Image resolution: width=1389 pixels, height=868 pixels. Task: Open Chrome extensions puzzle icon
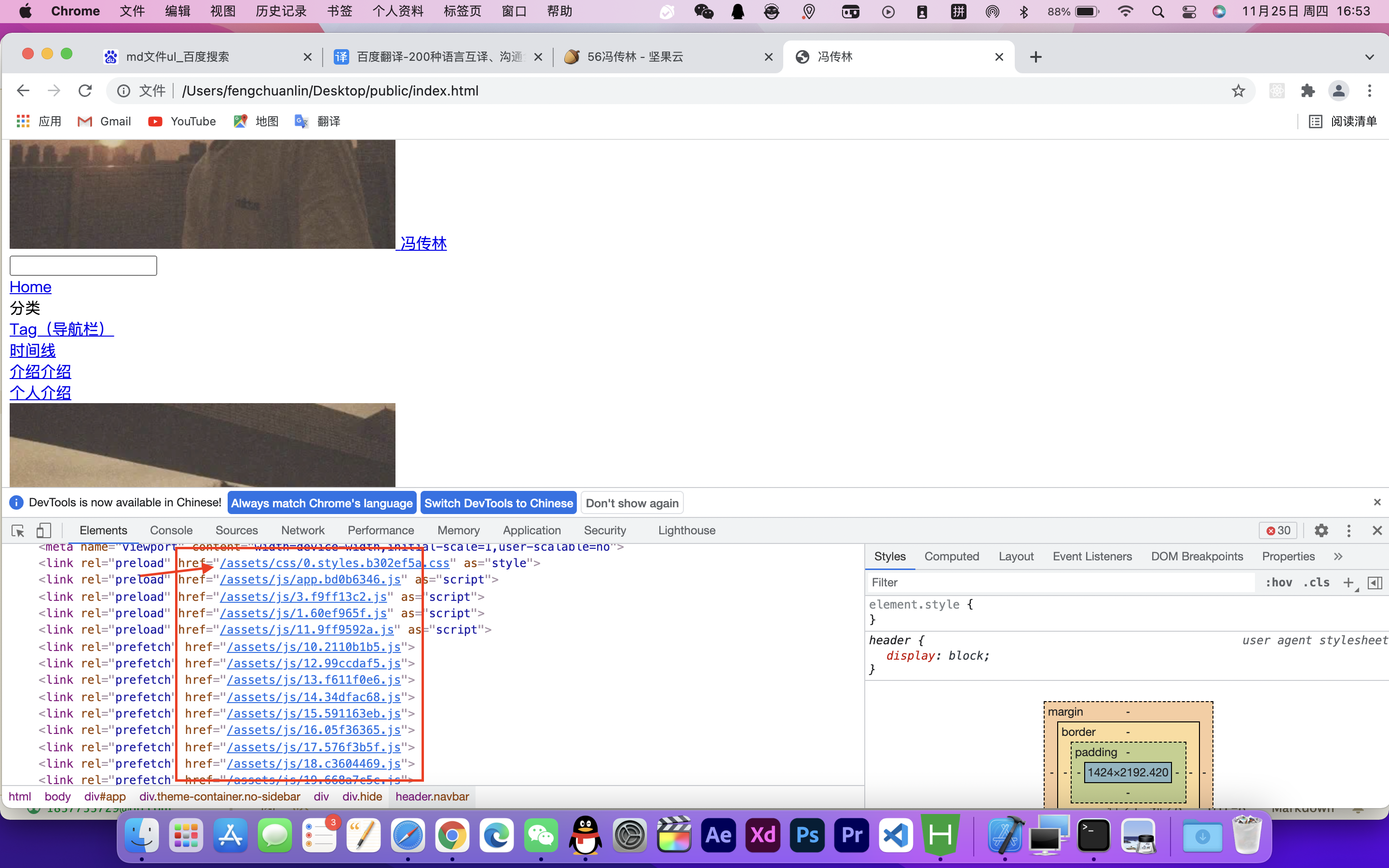coord(1307,91)
